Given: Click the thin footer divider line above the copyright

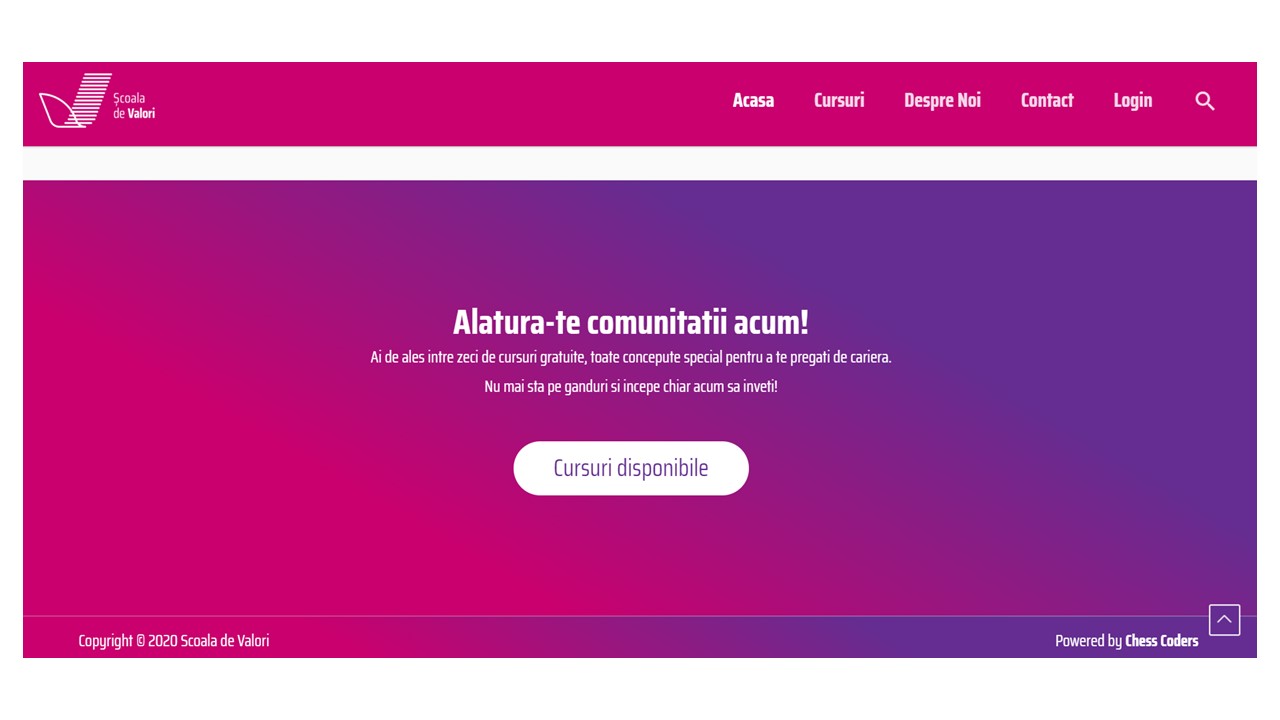Looking at the screenshot, I should point(640,616).
